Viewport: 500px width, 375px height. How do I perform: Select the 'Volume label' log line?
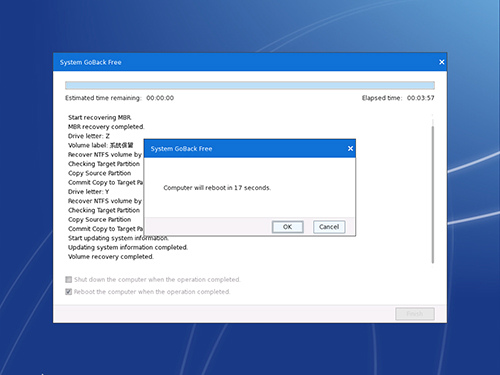(101, 145)
